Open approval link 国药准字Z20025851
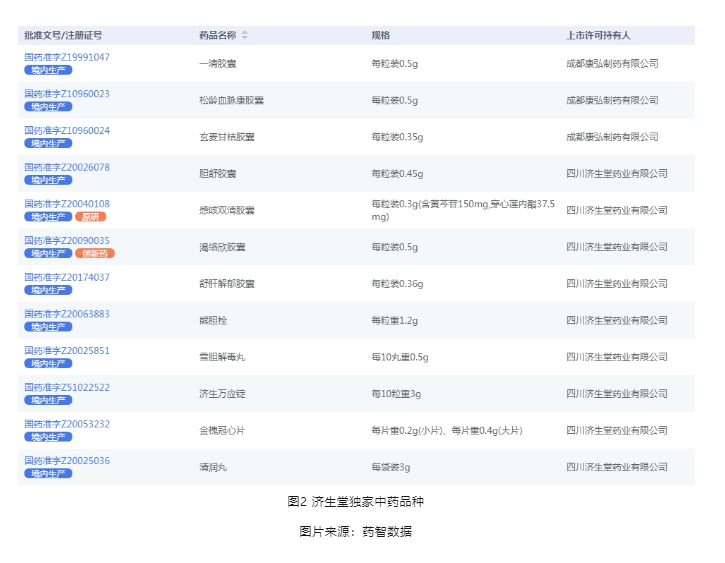The image size is (725, 563). pos(67,351)
